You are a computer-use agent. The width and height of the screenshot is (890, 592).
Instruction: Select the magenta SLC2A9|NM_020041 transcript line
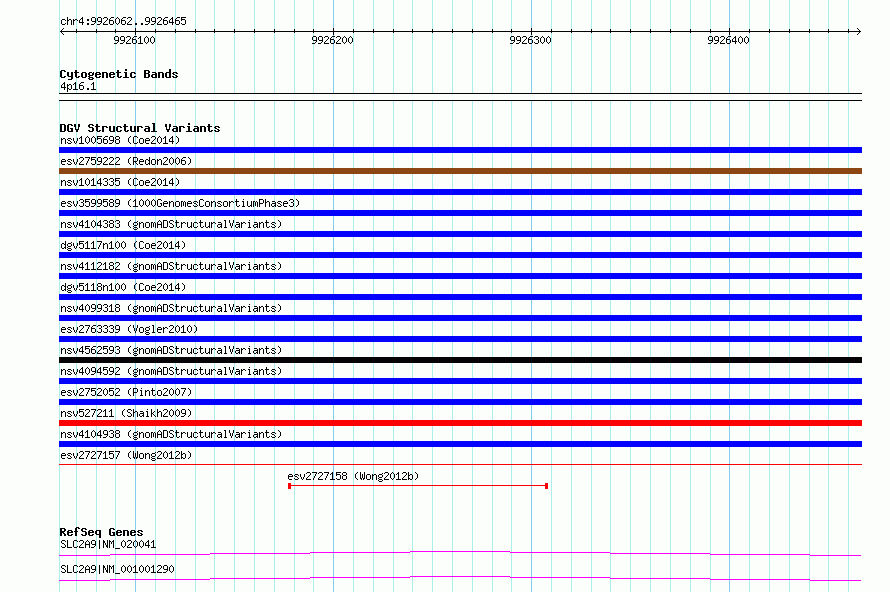(460, 553)
